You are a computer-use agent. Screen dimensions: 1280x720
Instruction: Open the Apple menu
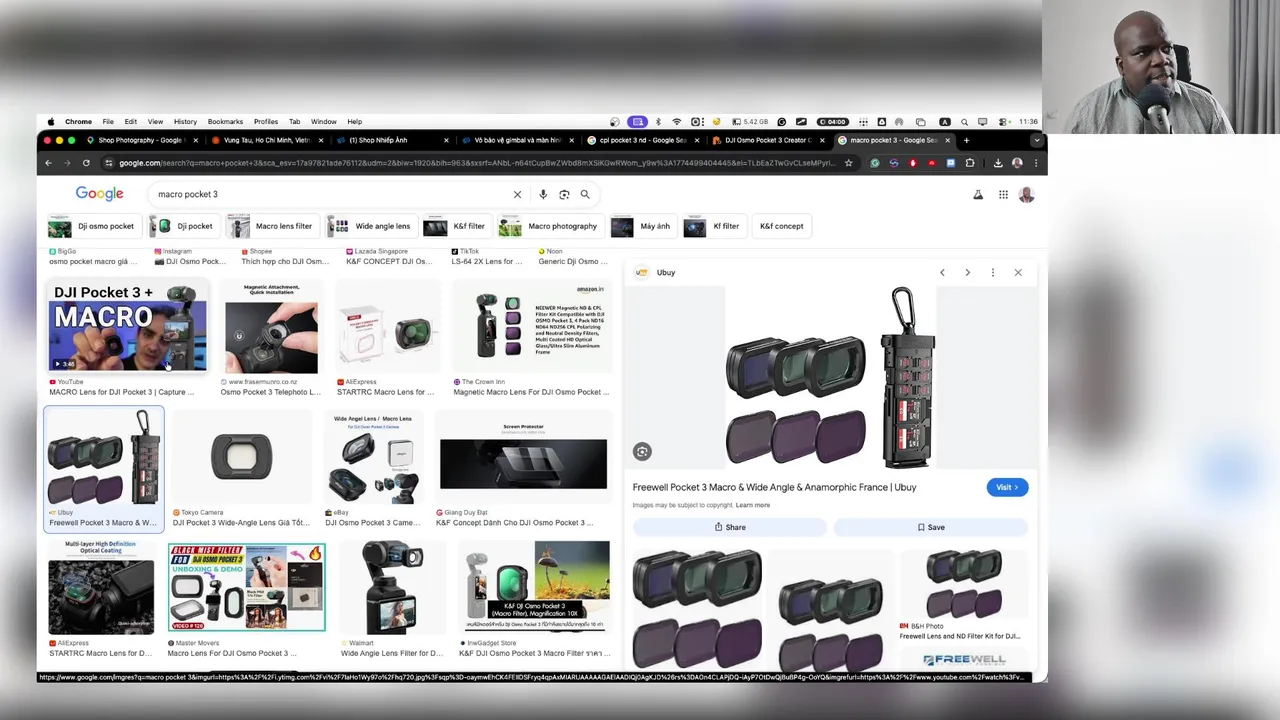[x=51, y=122]
